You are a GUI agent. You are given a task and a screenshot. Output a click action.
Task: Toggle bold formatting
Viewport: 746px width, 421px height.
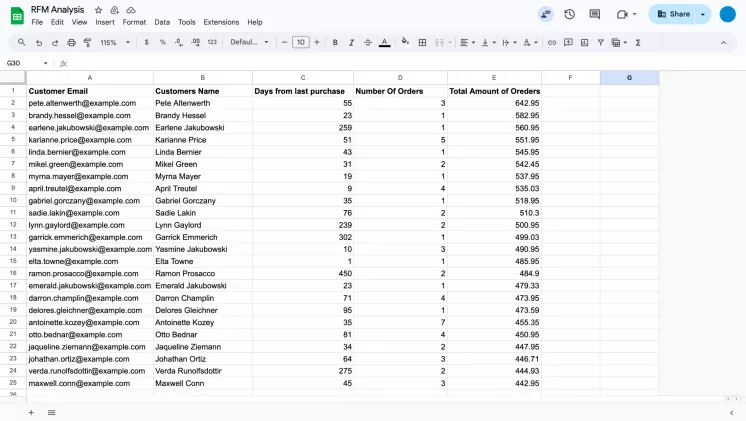[335, 43]
